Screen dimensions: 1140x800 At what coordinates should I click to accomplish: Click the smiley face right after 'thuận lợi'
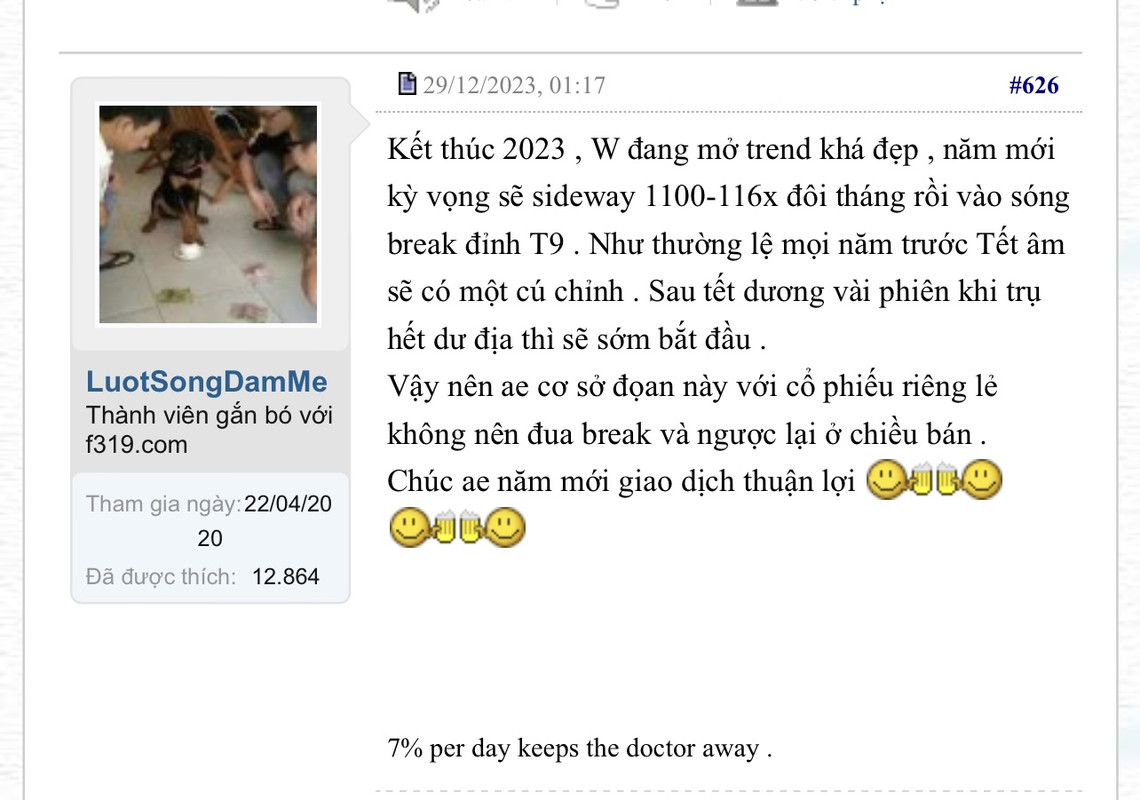(x=886, y=479)
